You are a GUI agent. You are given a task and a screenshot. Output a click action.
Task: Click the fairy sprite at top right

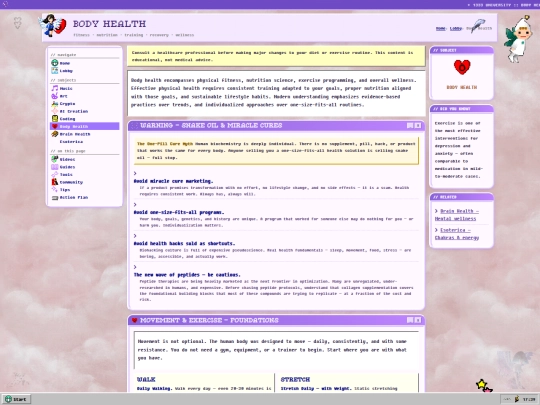click(518, 40)
